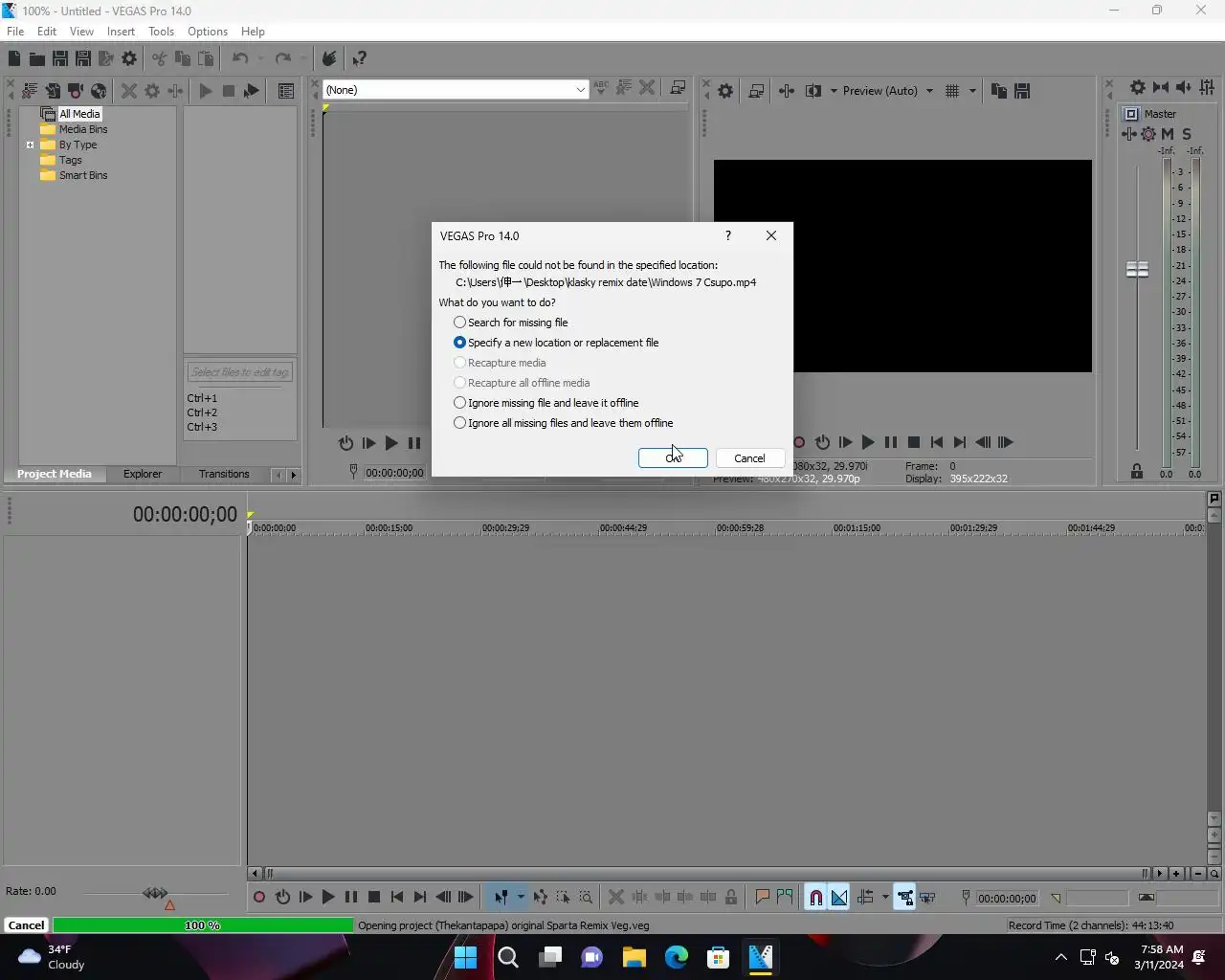The image size is (1225, 980).
Task: Click the Redo arrow icon
Action: pos(282,59)
